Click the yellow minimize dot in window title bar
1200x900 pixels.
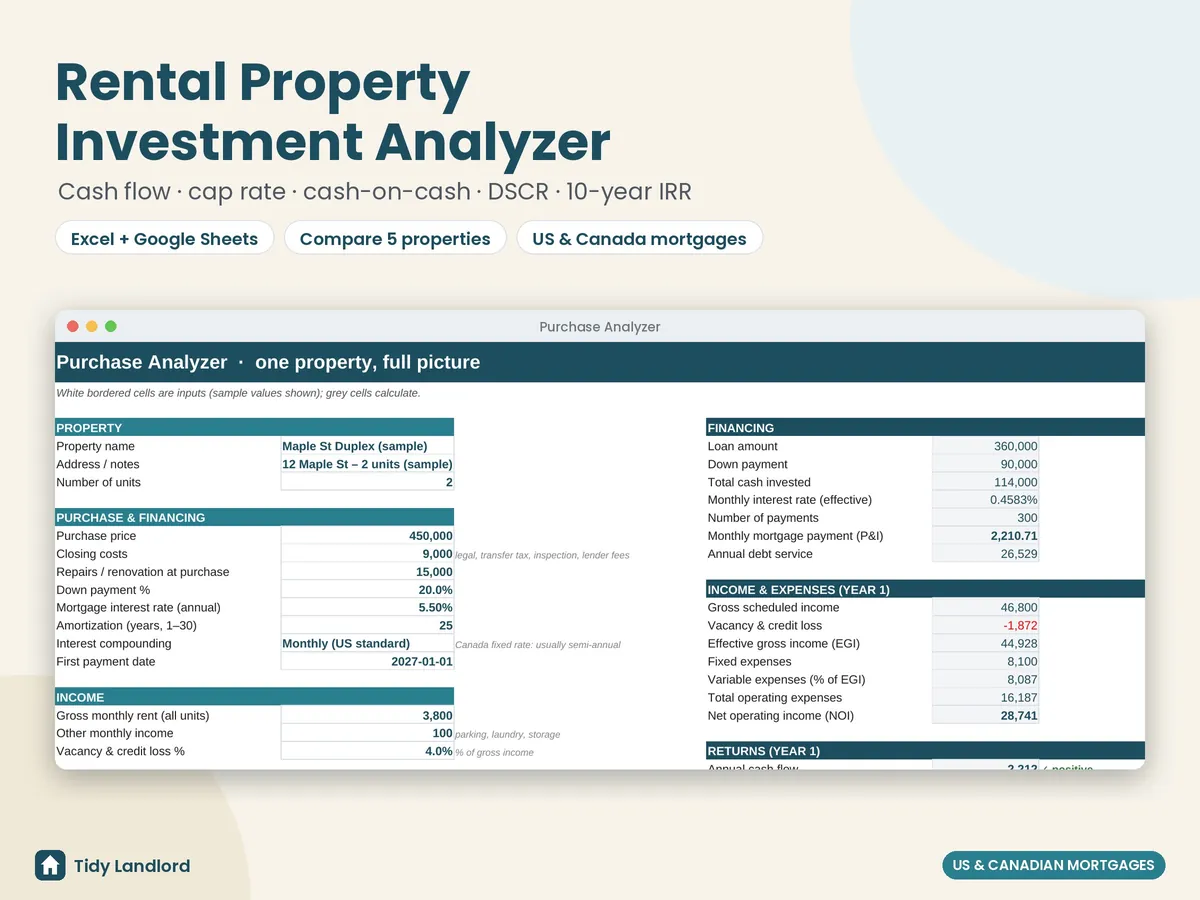[92, 326]
